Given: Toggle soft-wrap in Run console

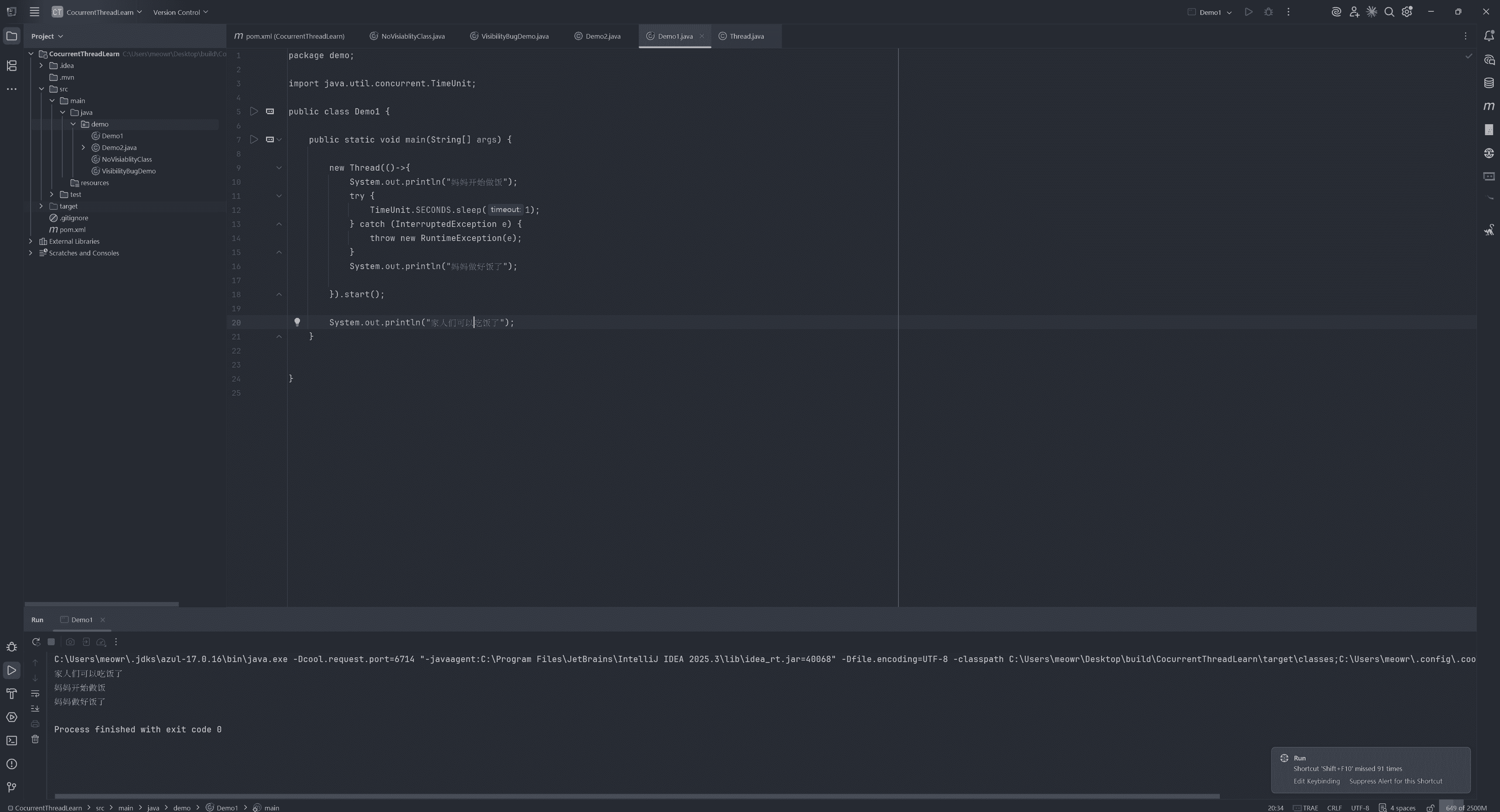Looking at the screenshot, I should 35,693.
